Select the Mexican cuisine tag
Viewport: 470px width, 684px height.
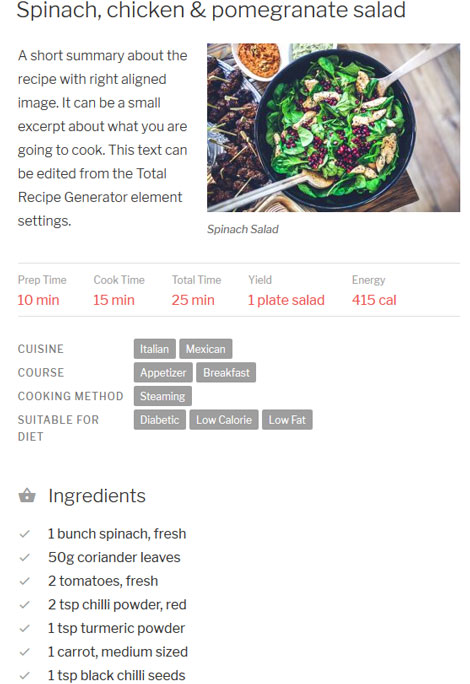[x=206, y=349]
